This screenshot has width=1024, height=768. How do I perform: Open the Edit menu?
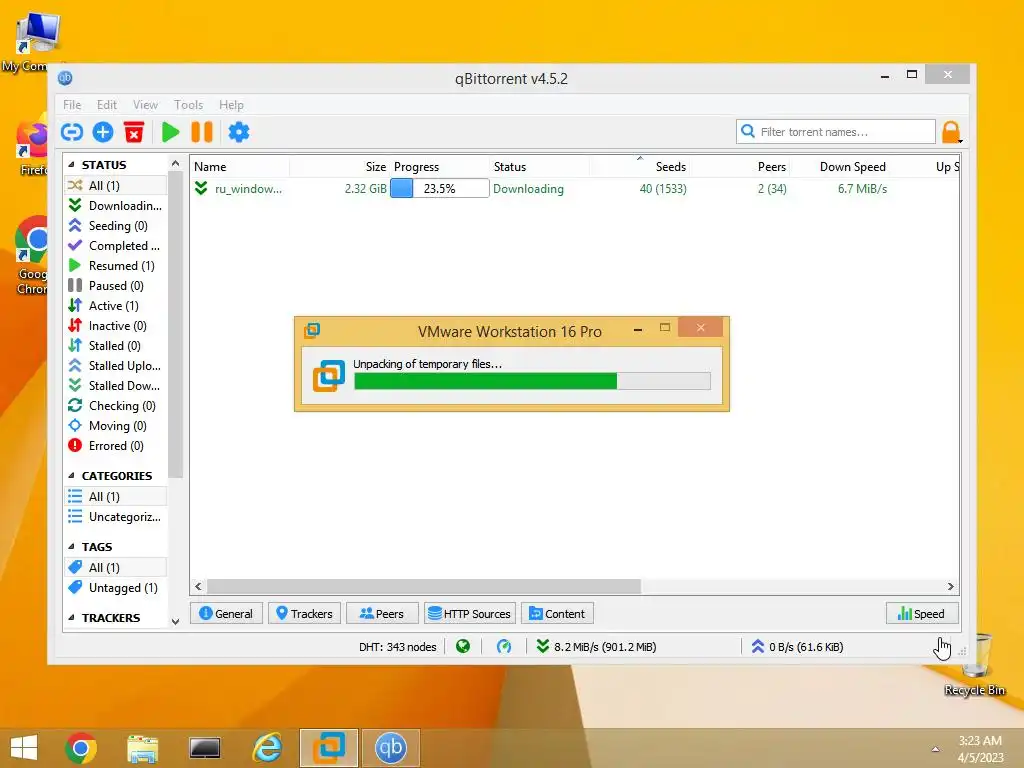point(106,104)
